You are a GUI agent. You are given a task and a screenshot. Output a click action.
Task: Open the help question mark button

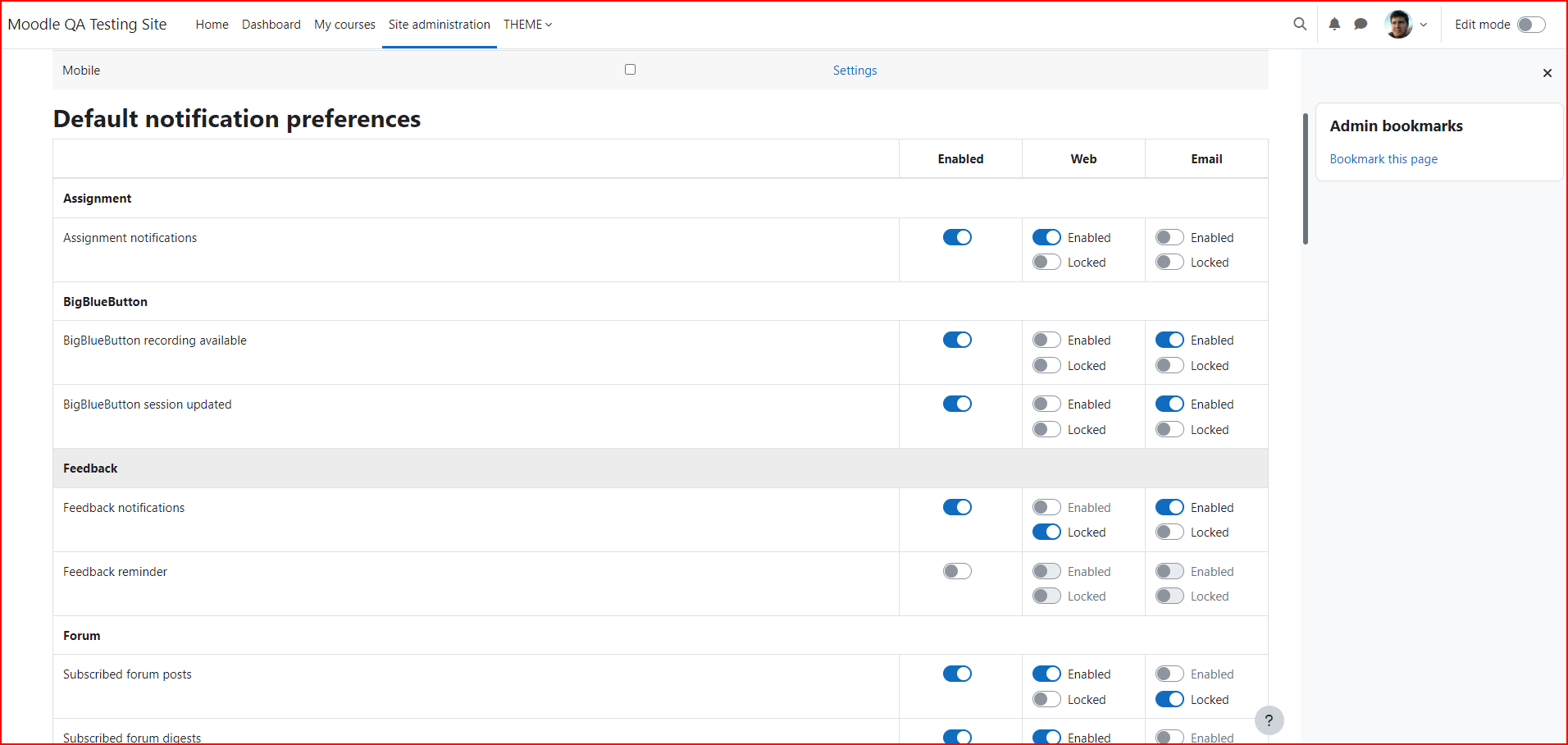(x=1269, y=720)
